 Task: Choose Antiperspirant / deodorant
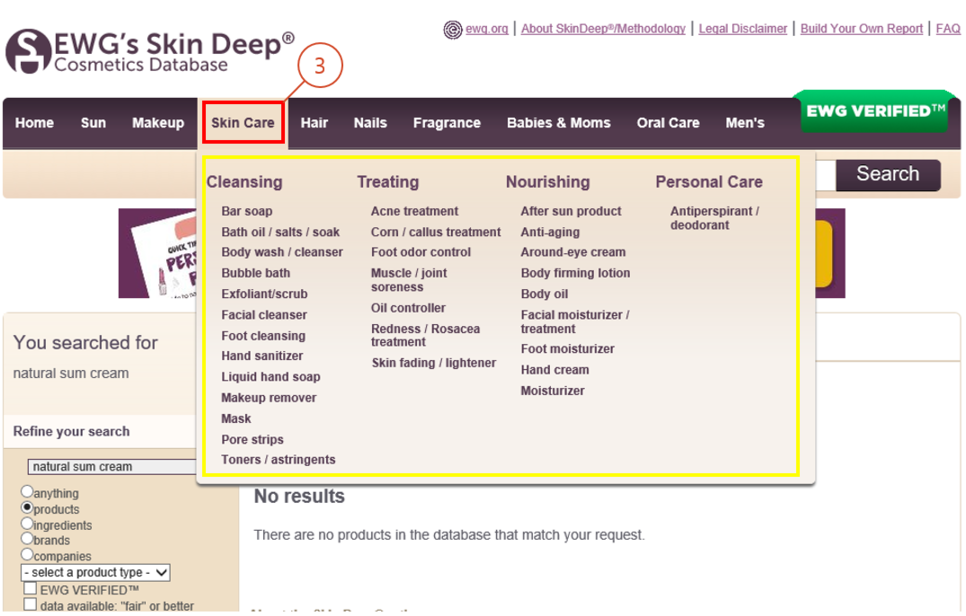[715, 218]
